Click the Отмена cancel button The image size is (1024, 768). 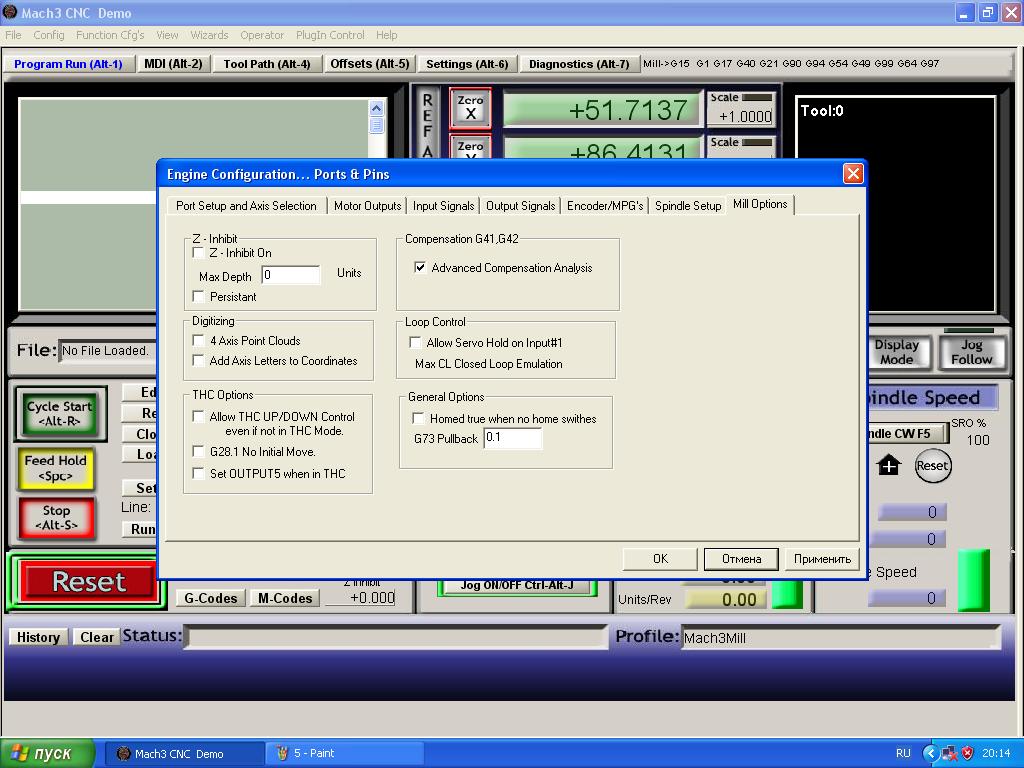click(x=741, y=559)
